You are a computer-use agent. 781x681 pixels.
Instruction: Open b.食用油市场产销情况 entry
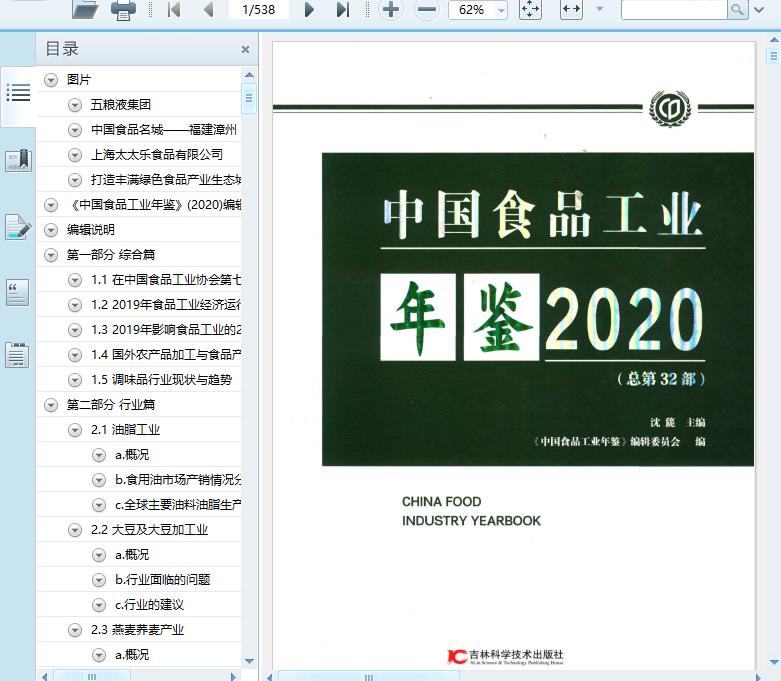pos(178,480)
